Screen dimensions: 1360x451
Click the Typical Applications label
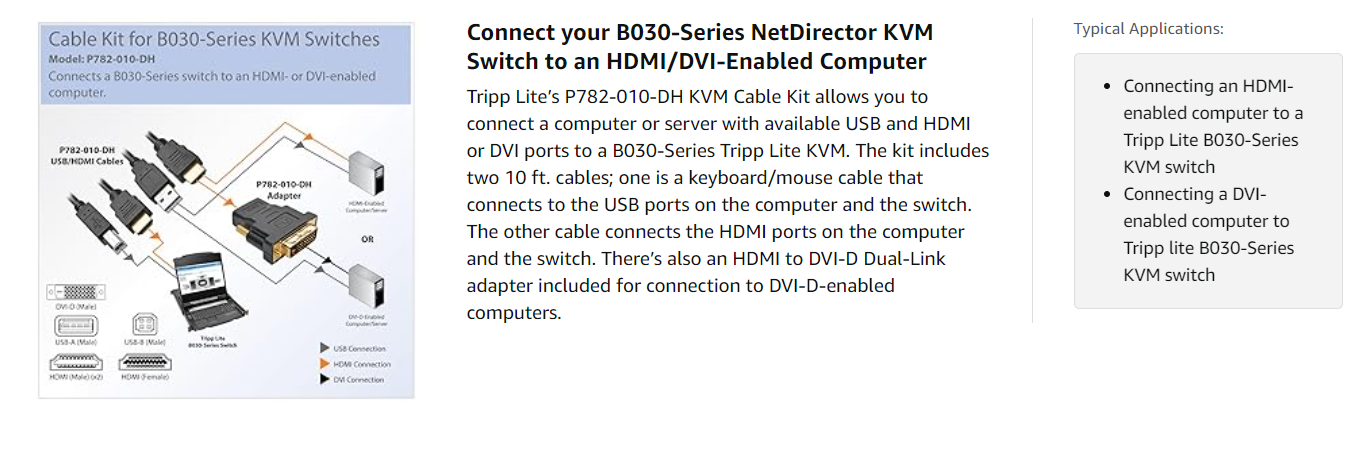tap(1148, 28)
